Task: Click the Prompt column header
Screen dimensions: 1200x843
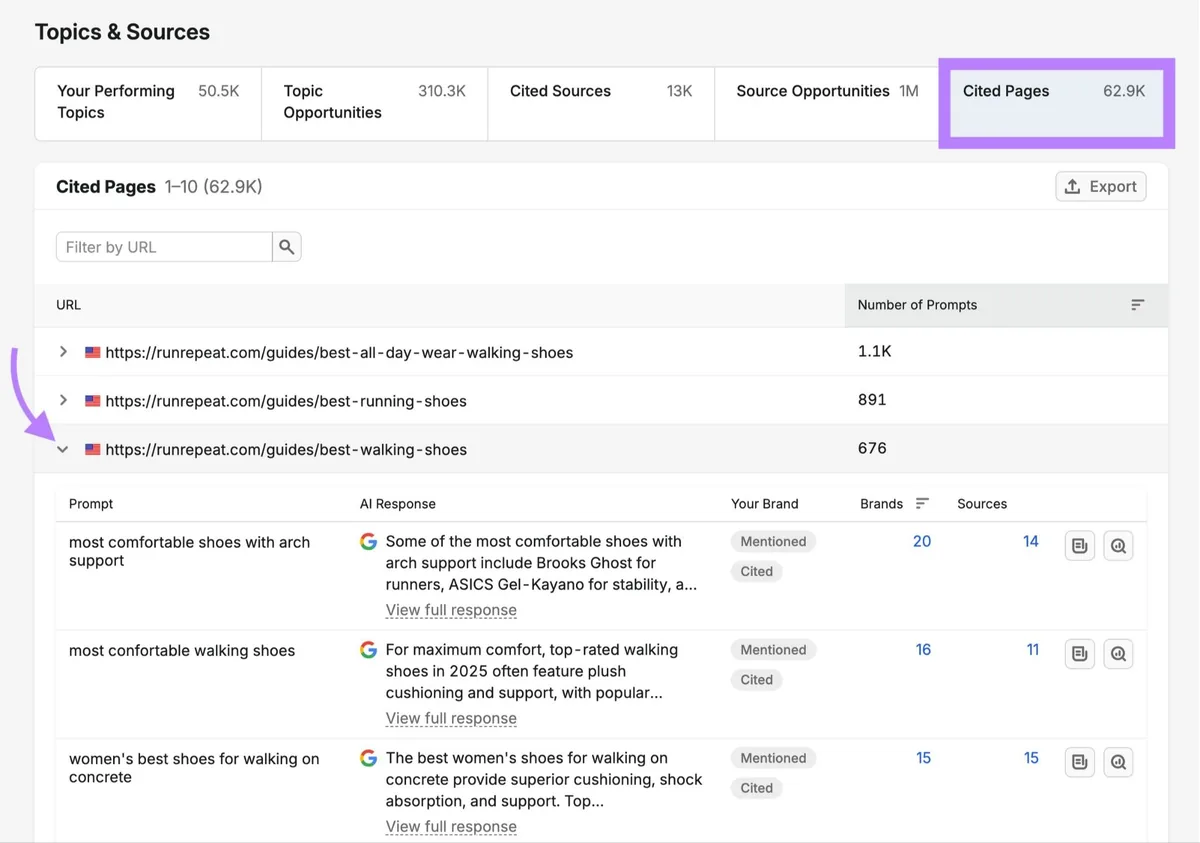Action: (x=91, y=504)
